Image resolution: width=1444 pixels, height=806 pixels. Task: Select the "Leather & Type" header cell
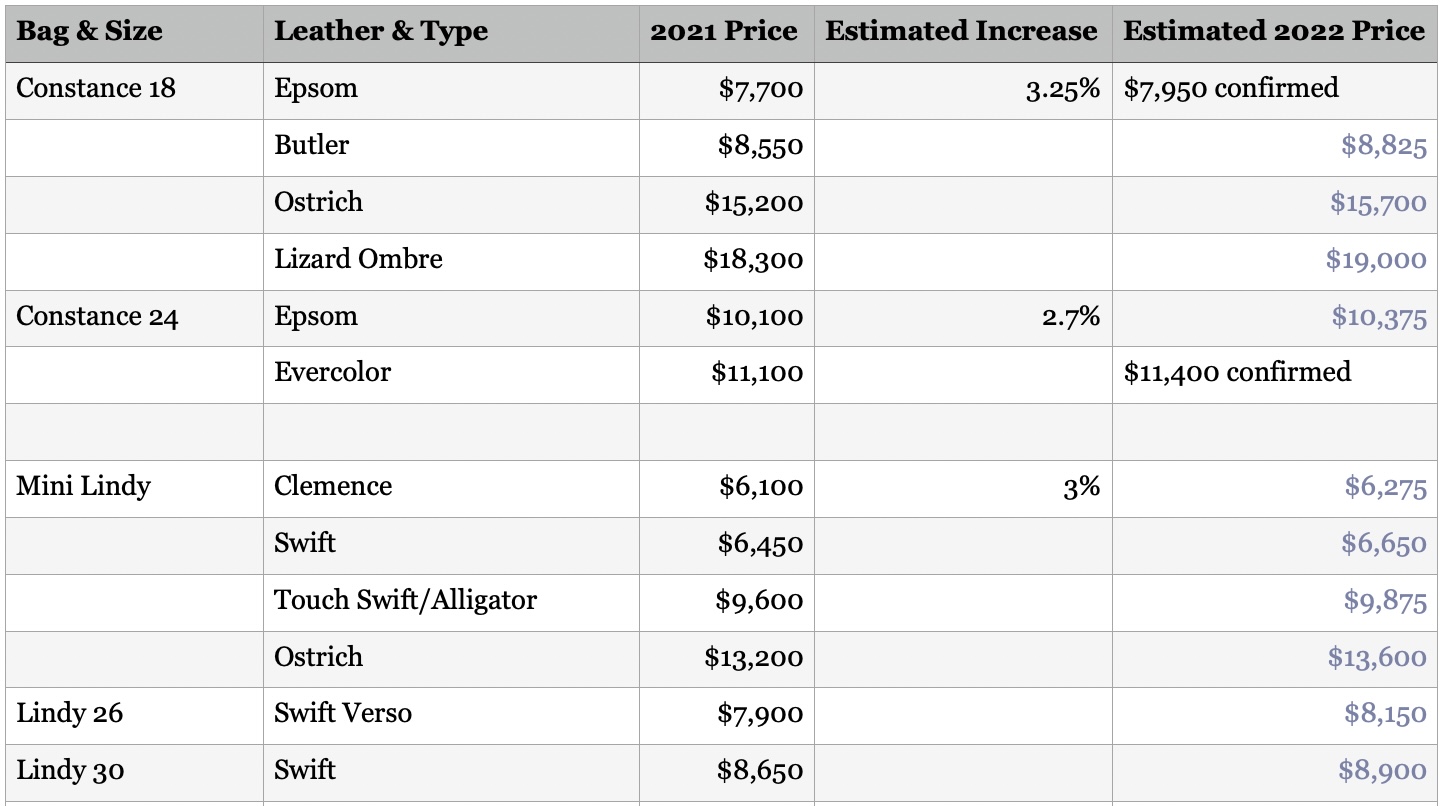[x=381, y=31]
